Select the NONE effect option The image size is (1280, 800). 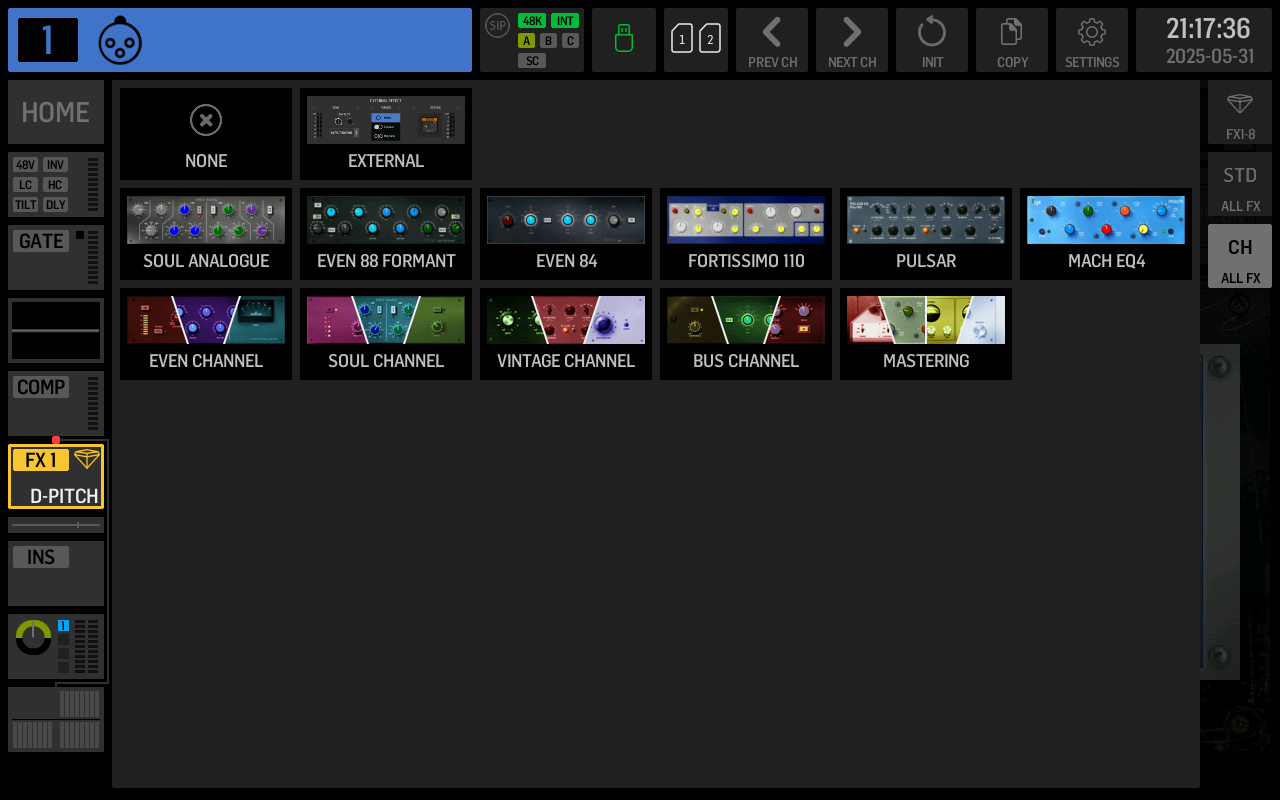206,134
